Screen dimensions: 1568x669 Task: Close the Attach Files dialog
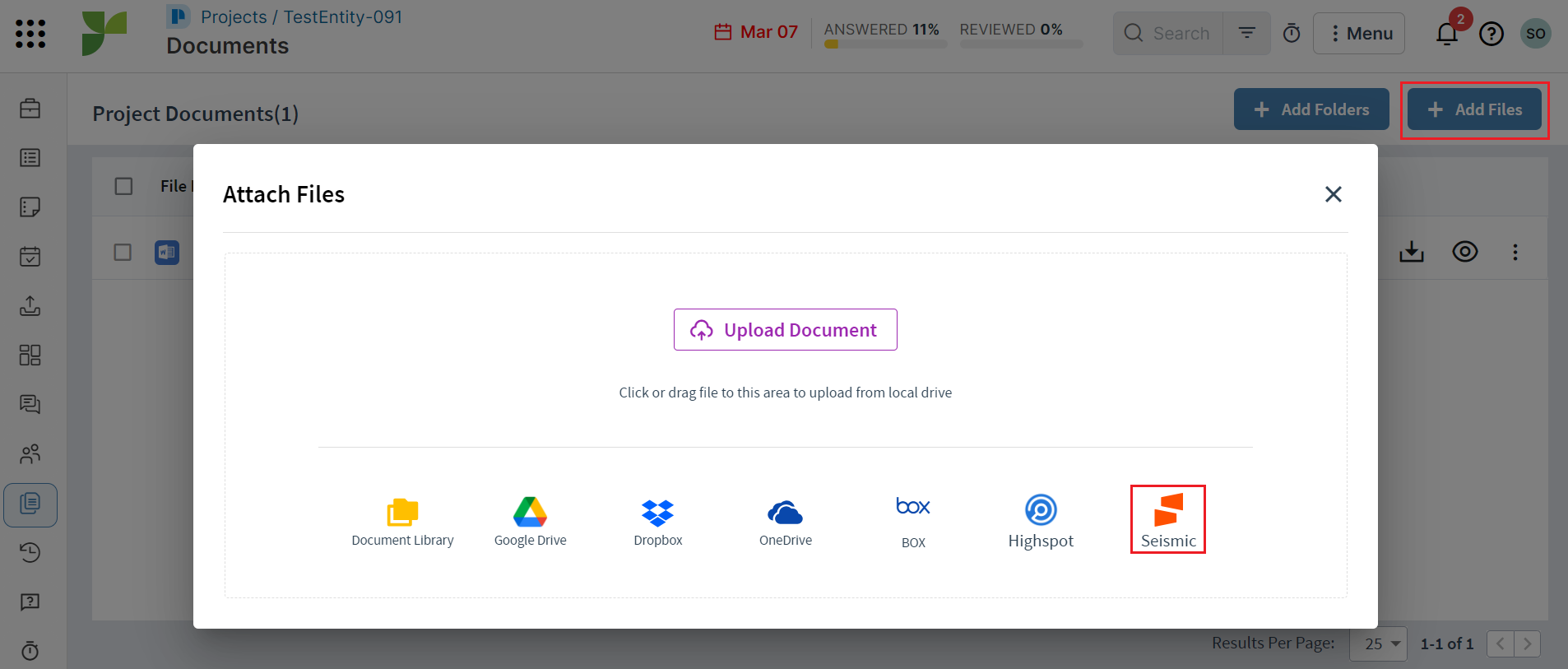click(1334, 194)
